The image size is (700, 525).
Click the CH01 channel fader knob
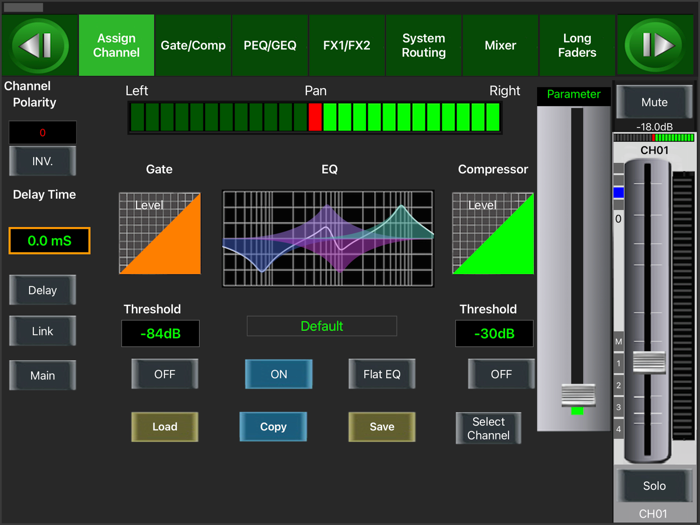(x=649, y=362)
